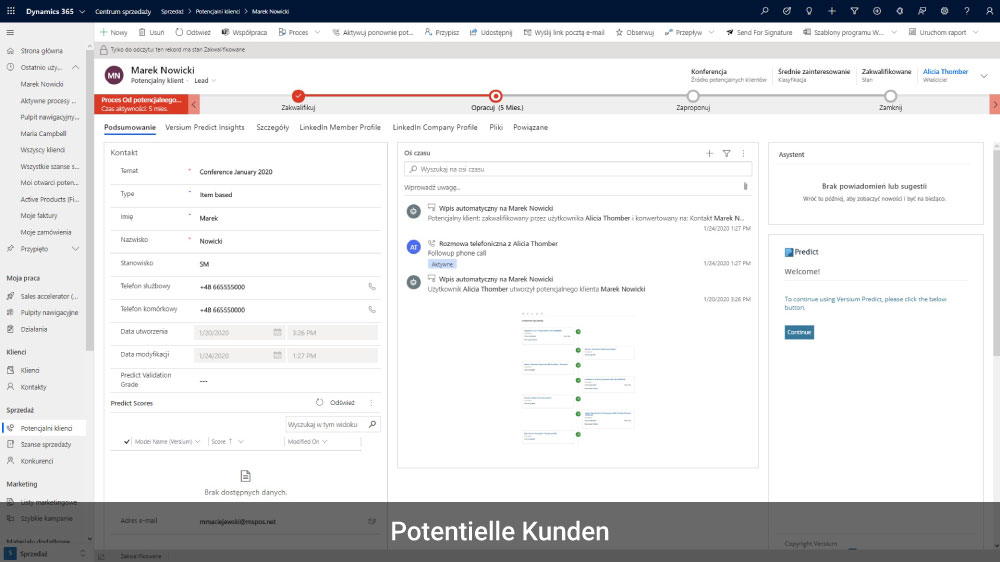Open the timeline embedded image thumbnail
The height and width of the screenshot is (562, 1000).
pos(578,378)
